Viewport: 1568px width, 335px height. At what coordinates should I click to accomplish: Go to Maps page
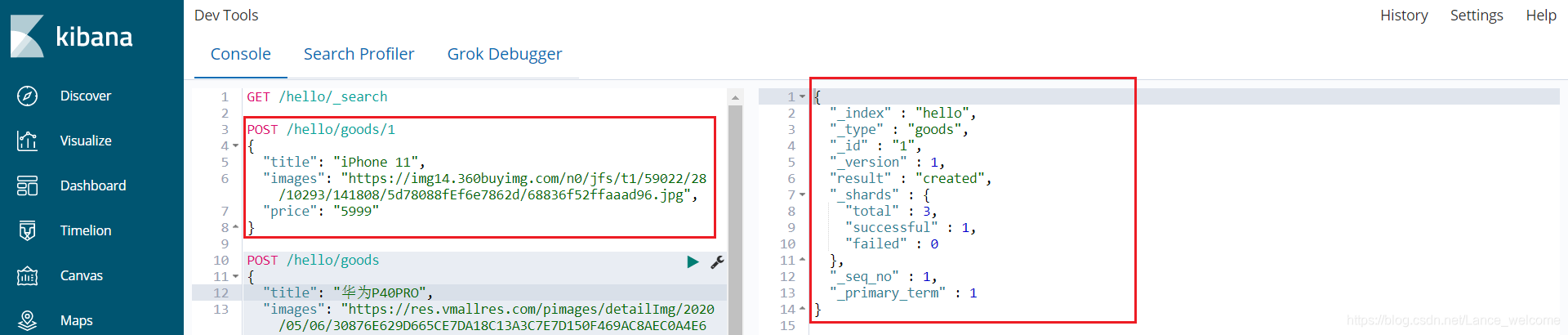coord(76,320)
